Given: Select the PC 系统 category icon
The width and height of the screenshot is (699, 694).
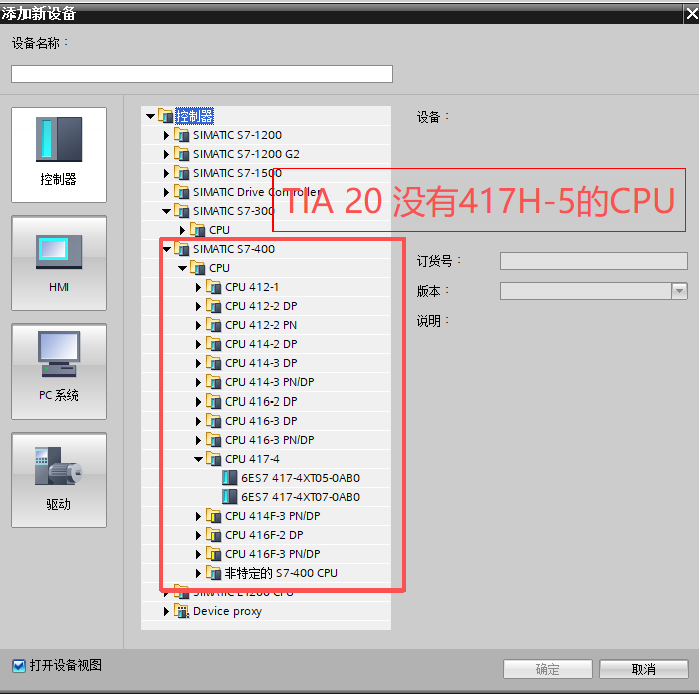Looking at the screenshot, I should tap(59, 371).
